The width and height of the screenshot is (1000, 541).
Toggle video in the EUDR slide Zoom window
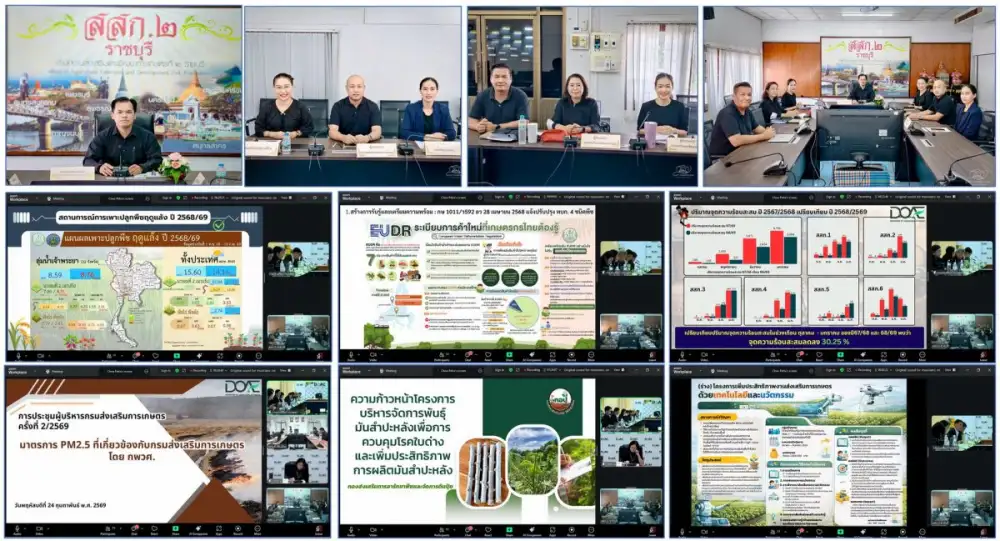373,355
